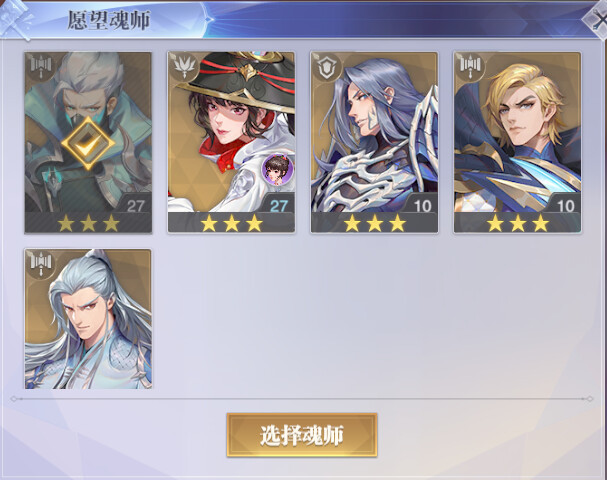Click the gold checkmark on masked hero card
Image resolution: width=607 pixels, height=480 pixels.
click(88, 143)
